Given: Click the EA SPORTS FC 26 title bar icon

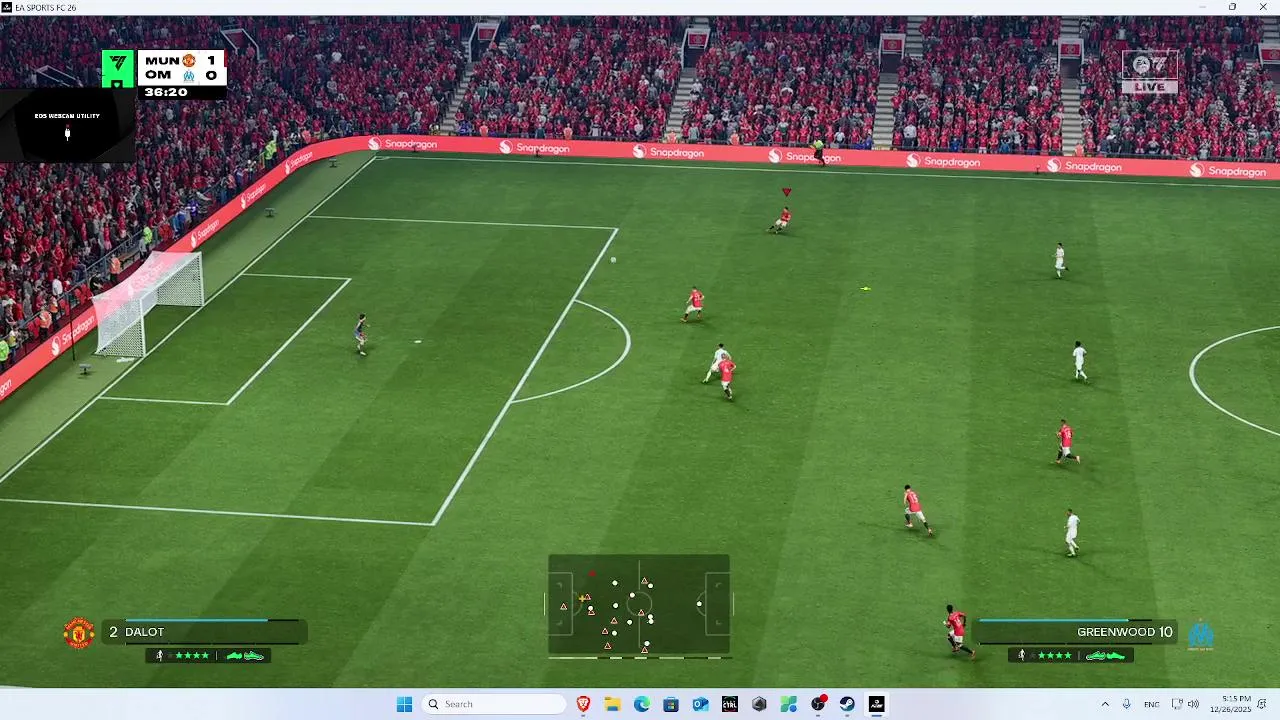Looking at the screenshot, I should (x=7, y=7).
